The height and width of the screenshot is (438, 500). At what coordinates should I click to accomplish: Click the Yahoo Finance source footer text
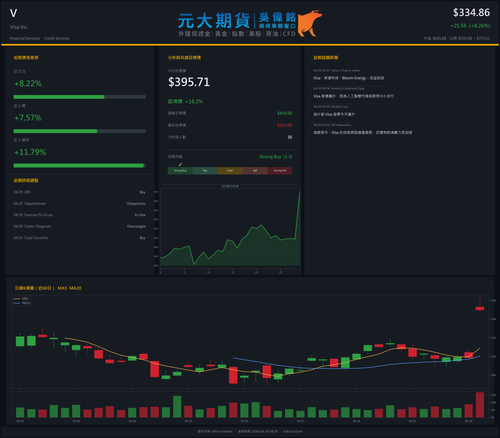[x=215, y=431]
